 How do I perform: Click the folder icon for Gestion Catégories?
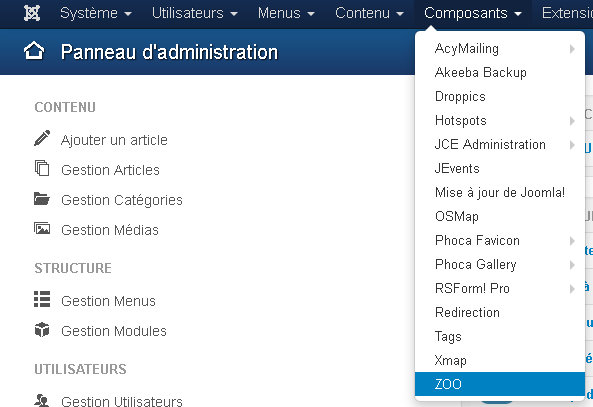42,198
